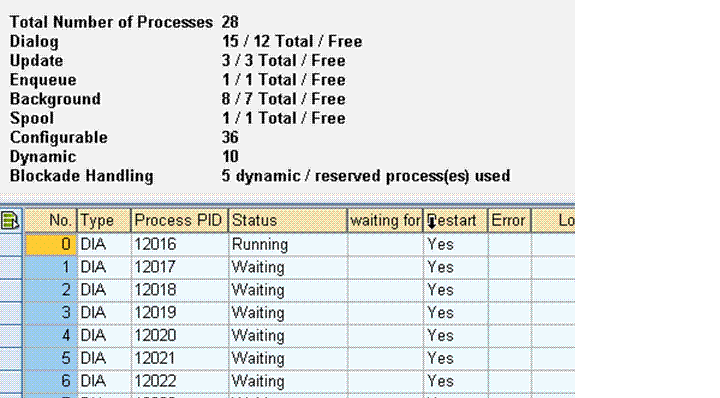The image size is (720, 398).
Task: Click the Status column header
Action: click(x=288, y=220)
